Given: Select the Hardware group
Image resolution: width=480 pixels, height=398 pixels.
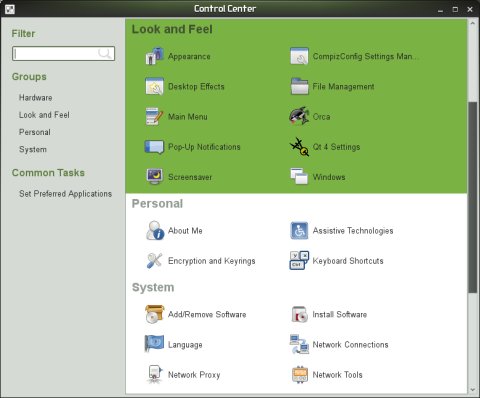Looking at the screenshot, I should [36, 98].
